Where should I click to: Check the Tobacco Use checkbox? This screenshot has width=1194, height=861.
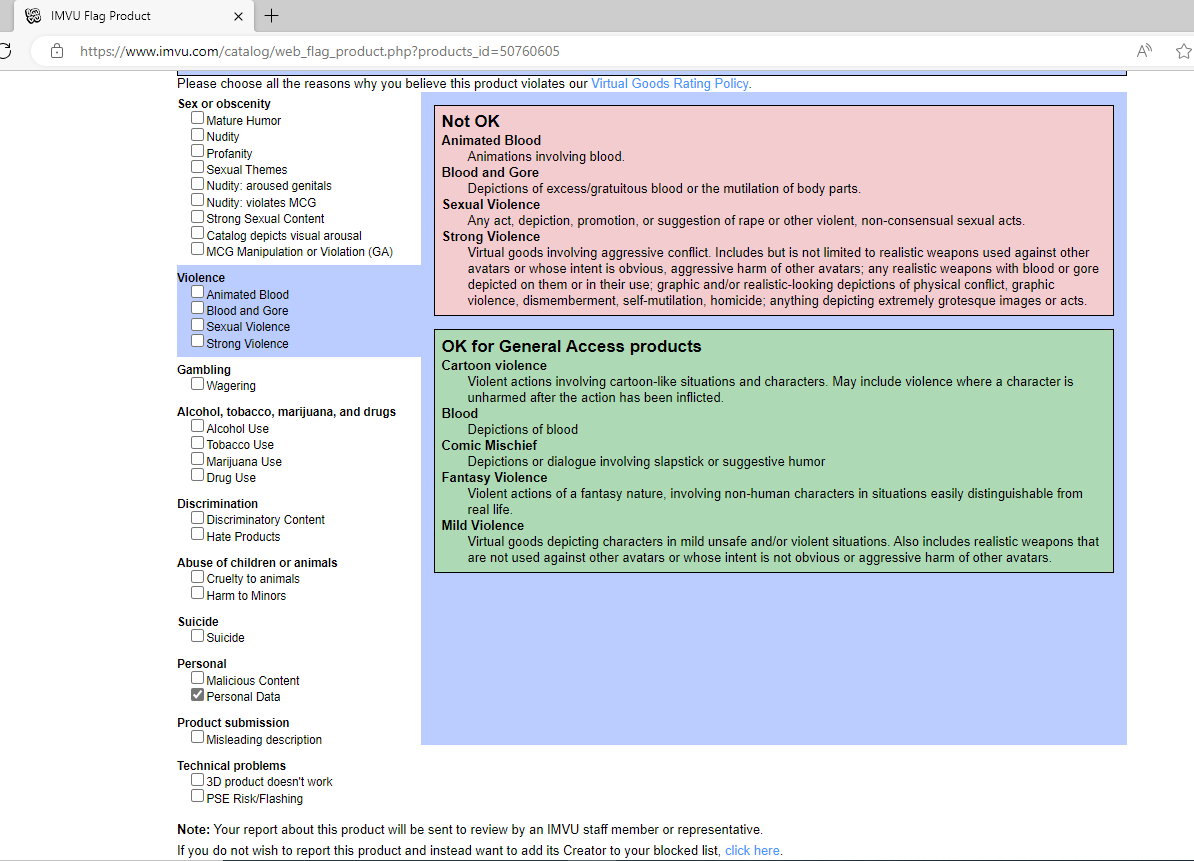(x=197, y=442)
